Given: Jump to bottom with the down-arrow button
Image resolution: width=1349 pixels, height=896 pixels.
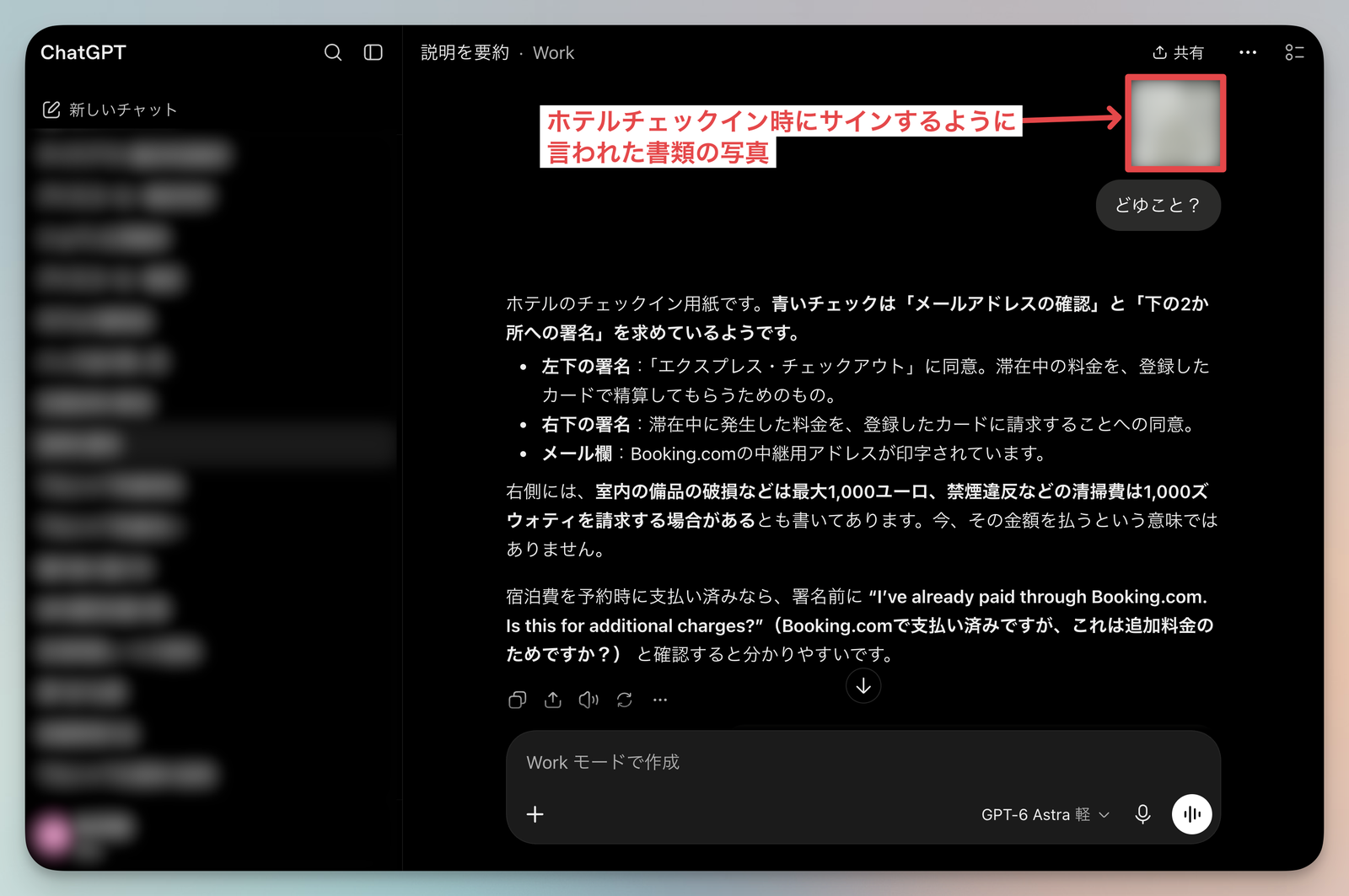Looking at the screenshot, I should coord(863,686).
